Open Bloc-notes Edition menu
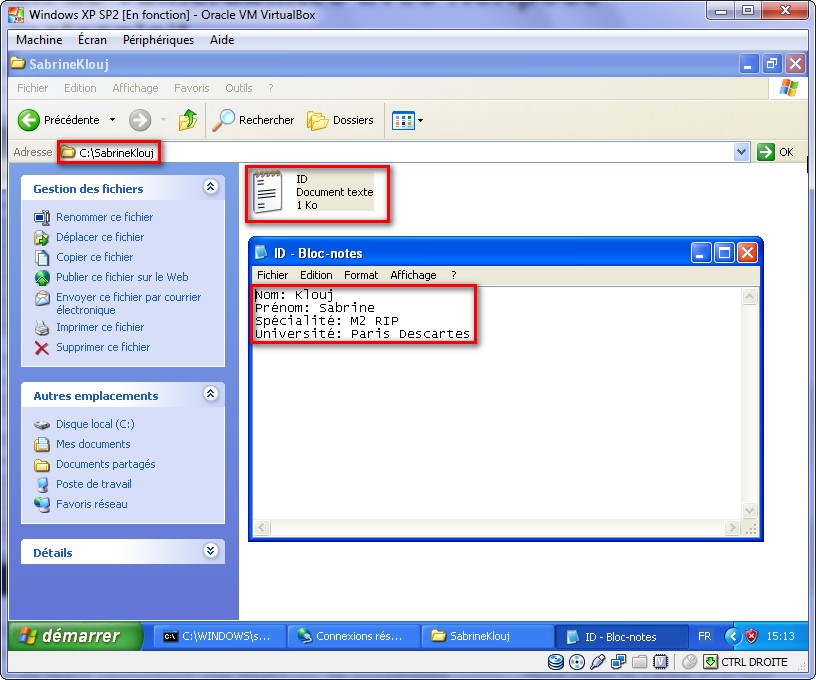The image size is (816, 680). click(316, 275)
